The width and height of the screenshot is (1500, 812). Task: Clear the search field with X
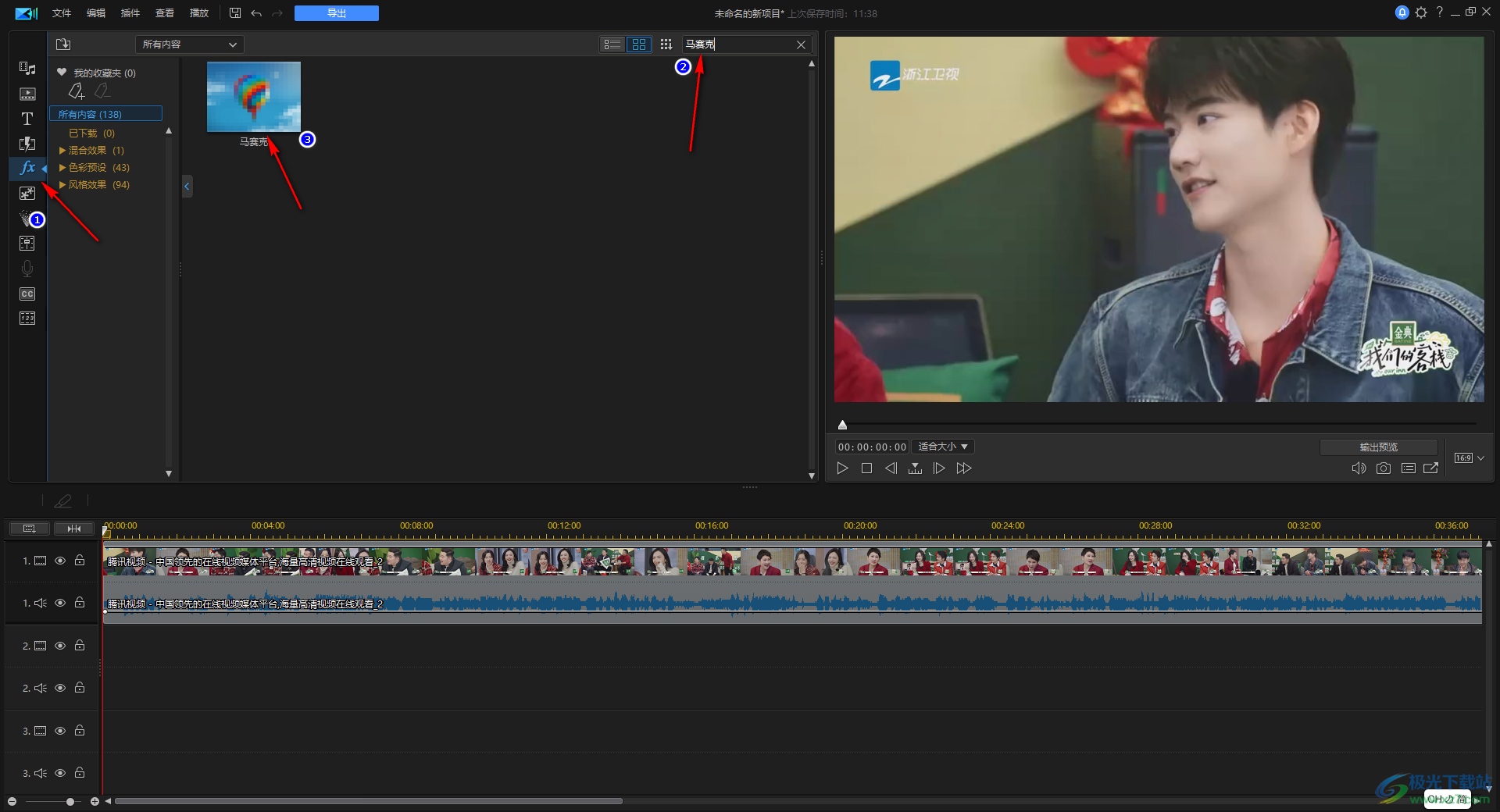click(801, 45)
